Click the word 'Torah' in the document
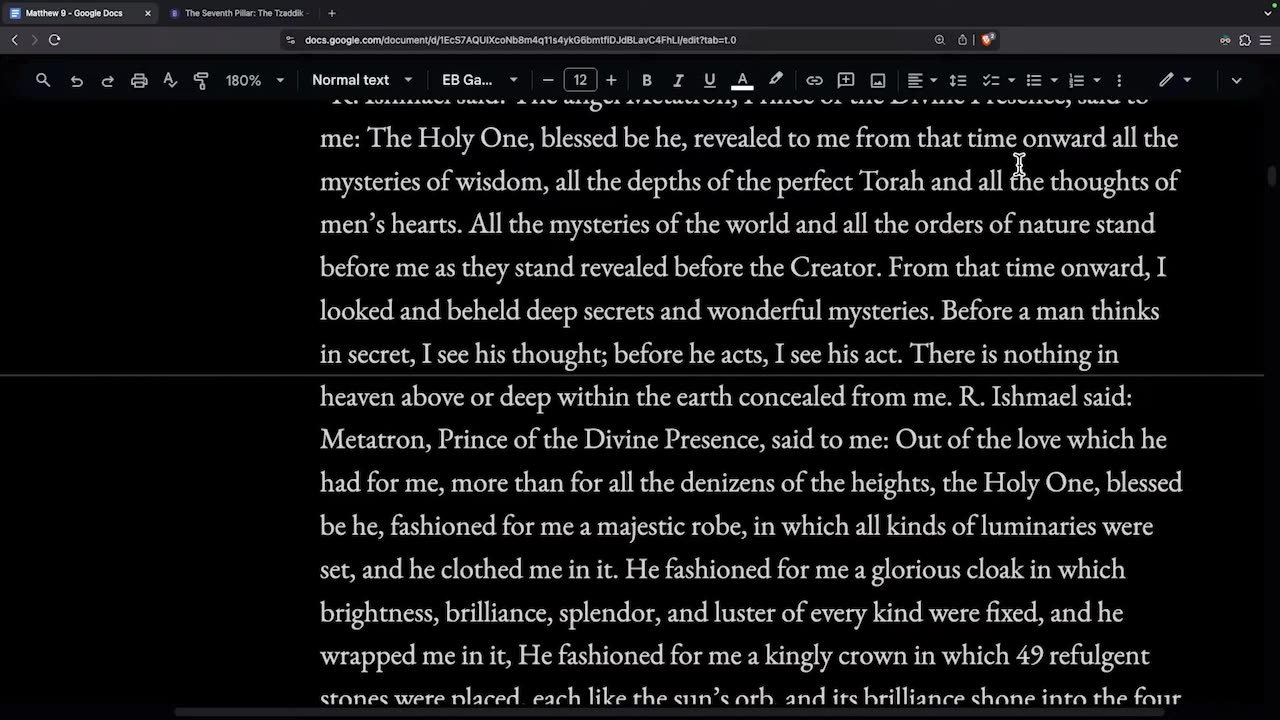This screenshot has height=720, width=1280. (x=892, y=181)
